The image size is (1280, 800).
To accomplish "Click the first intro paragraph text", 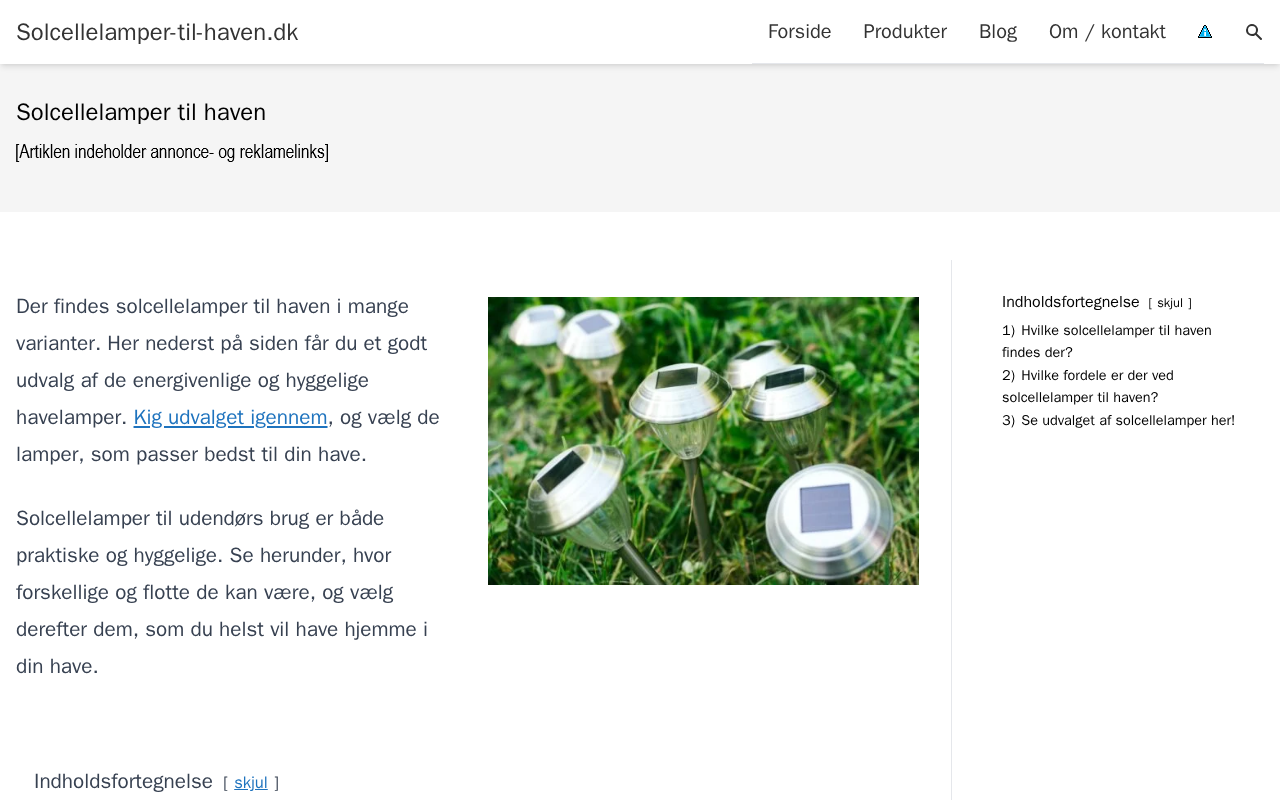I will [229, 380].
